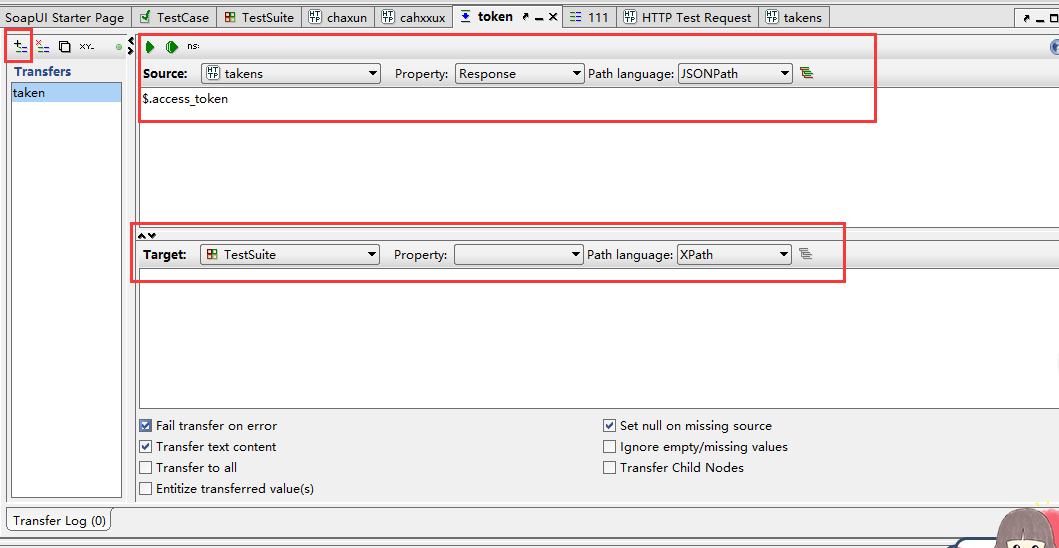The width and height of the screenshot is (1059, 548).
Task: Clone the selected transfer
Action: [64, 47]
